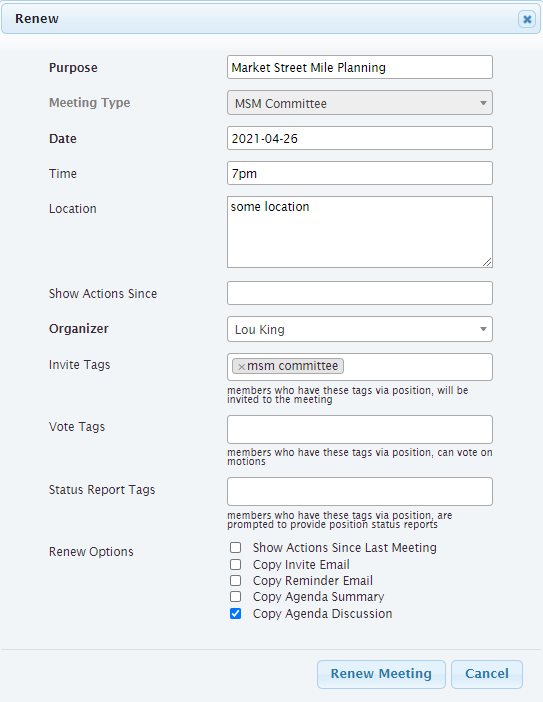Image resolution: width=543 pixels, height=702 pixels.
Task: Open the Meeting Type dropdown arrow
Action: point(483,103)
